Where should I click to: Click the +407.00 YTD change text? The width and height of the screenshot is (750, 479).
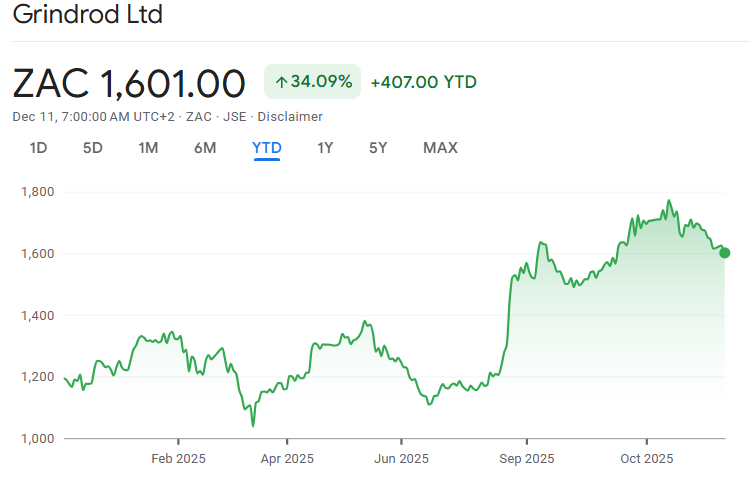[x=423, y=82]
